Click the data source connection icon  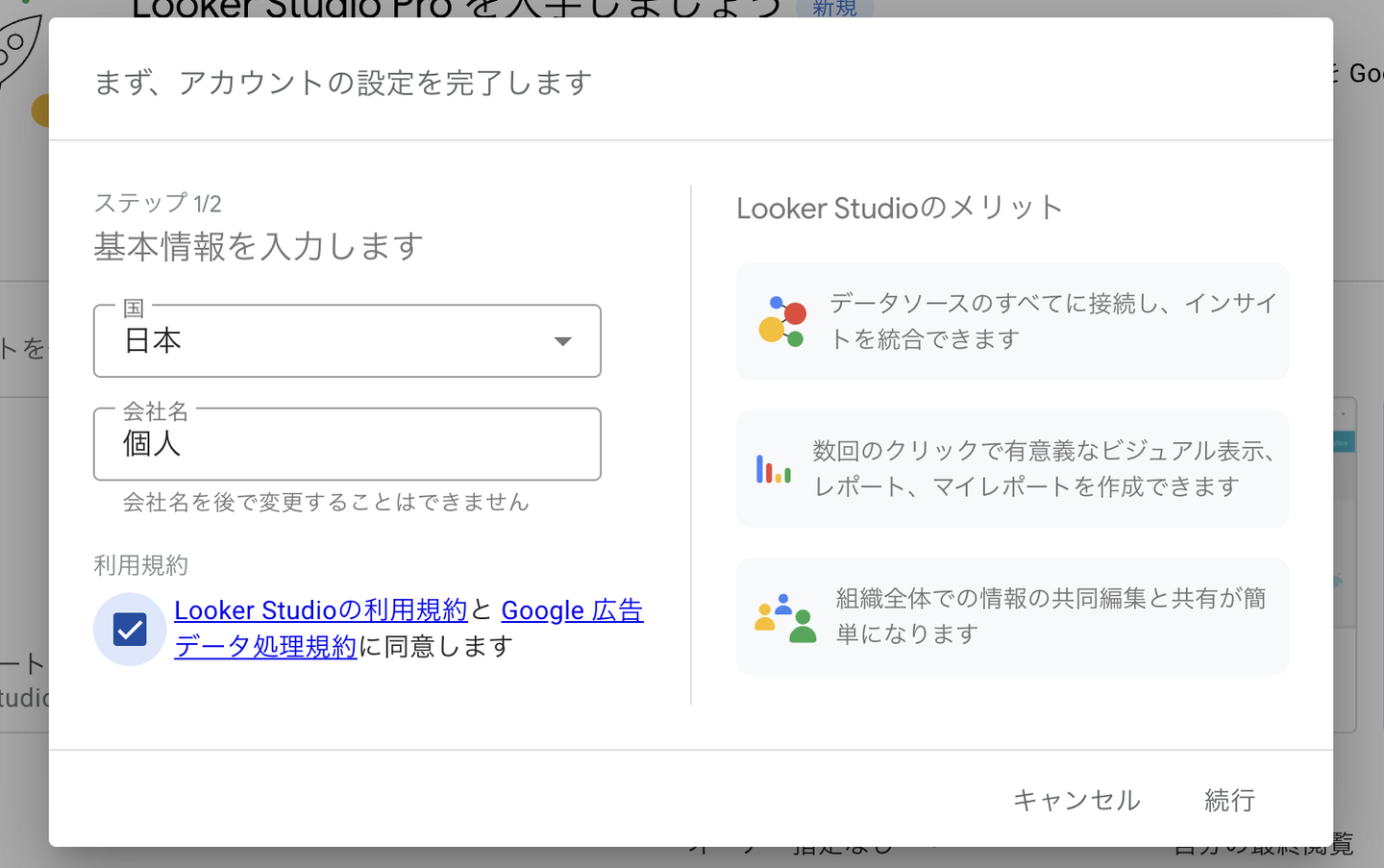[x=782, y=321]
